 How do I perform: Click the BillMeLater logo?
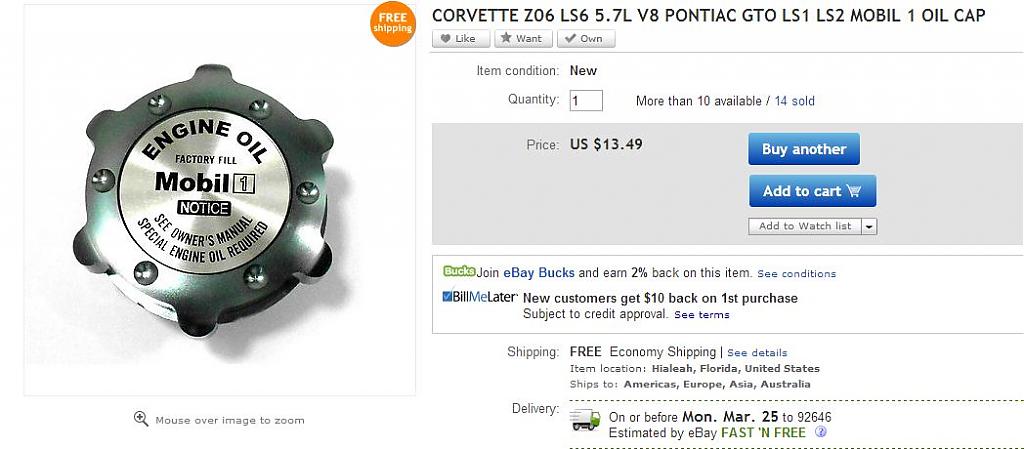(480, 297)
